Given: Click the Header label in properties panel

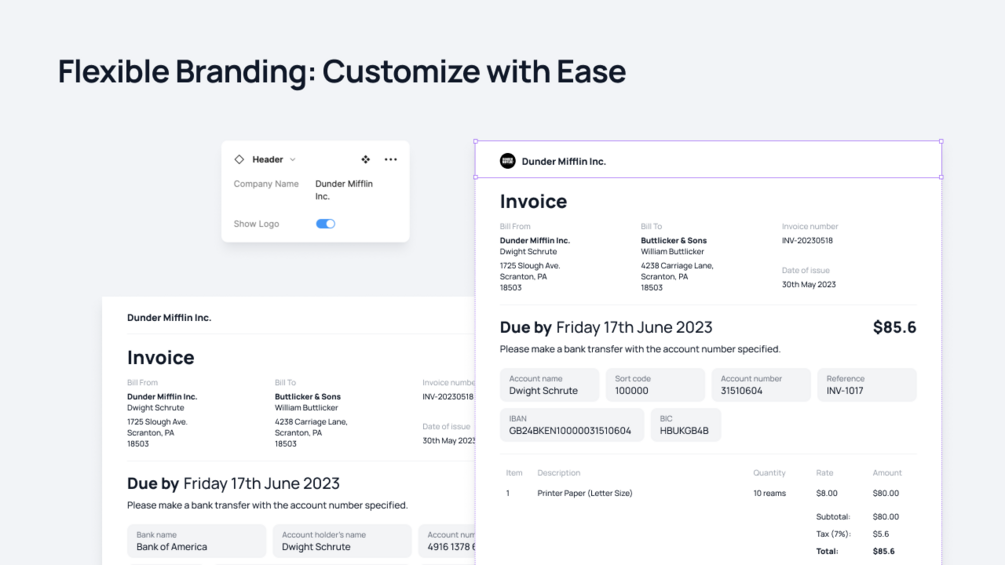Looking at the screenshot, I should [267, 160].
